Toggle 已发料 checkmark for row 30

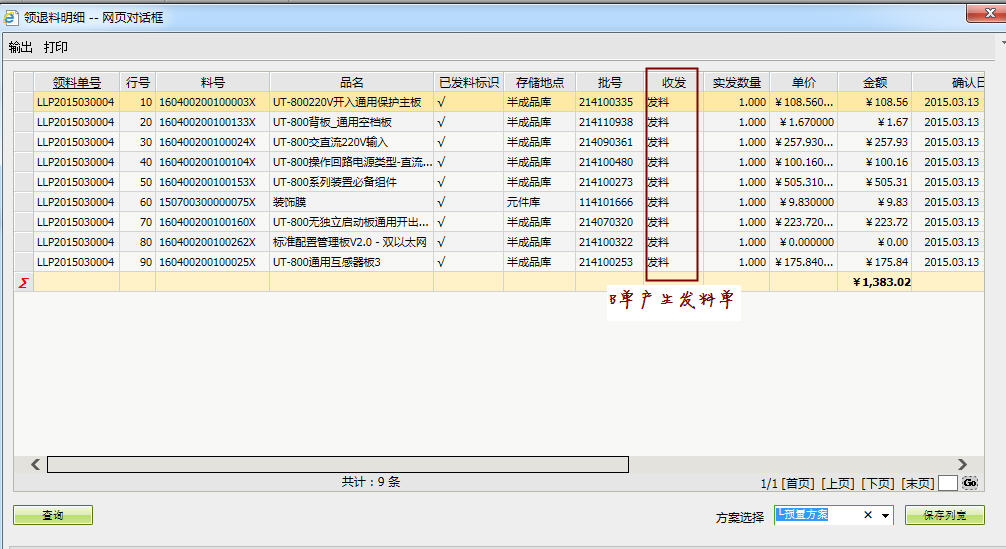click(x=441, y=142)
